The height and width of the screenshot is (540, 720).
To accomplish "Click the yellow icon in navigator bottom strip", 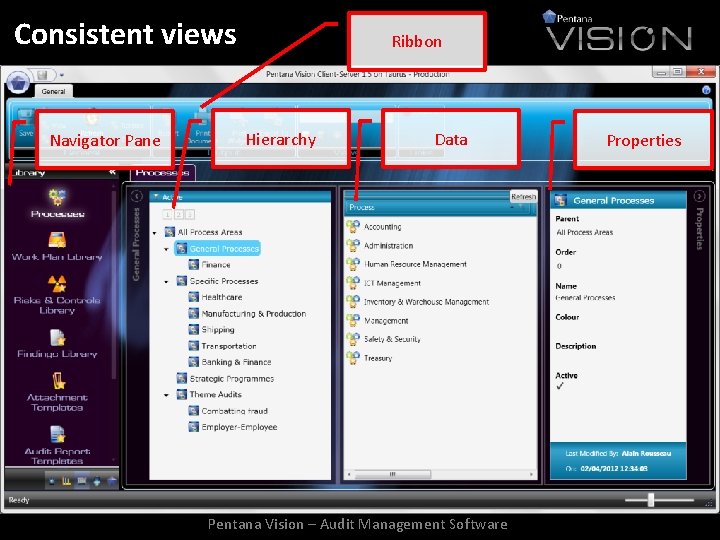I will pos(67,481).
